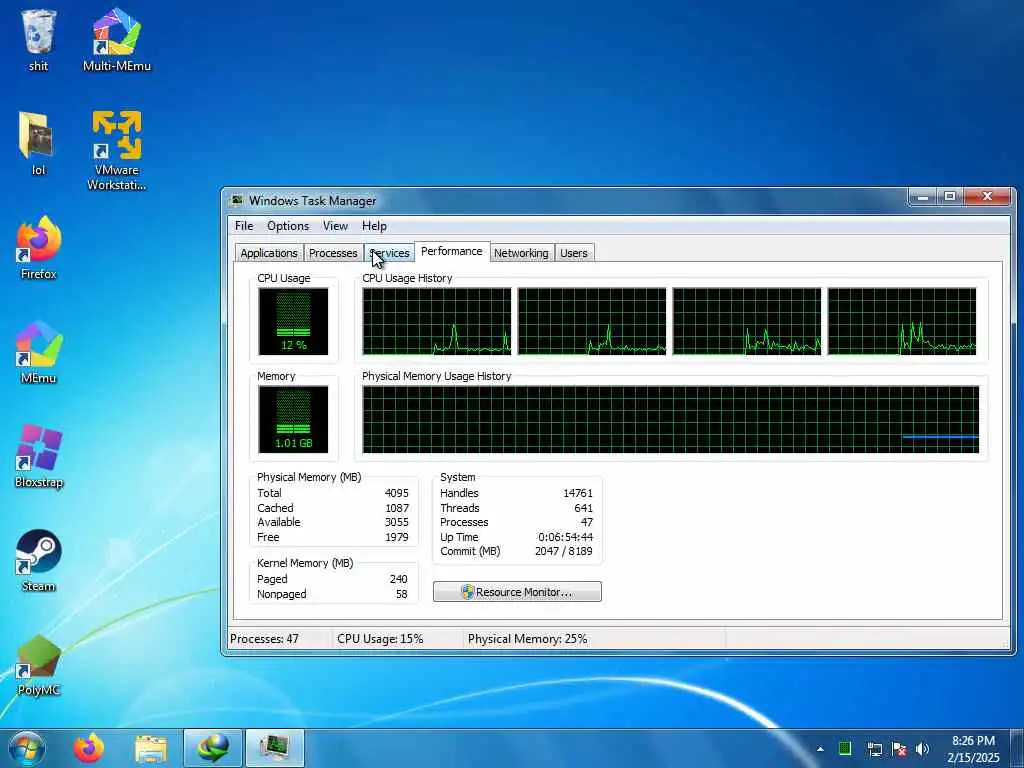Click status bar text CPU Usage: 15%
Viewport: 1024px width, 768px height.
click(x=380, y=639)
